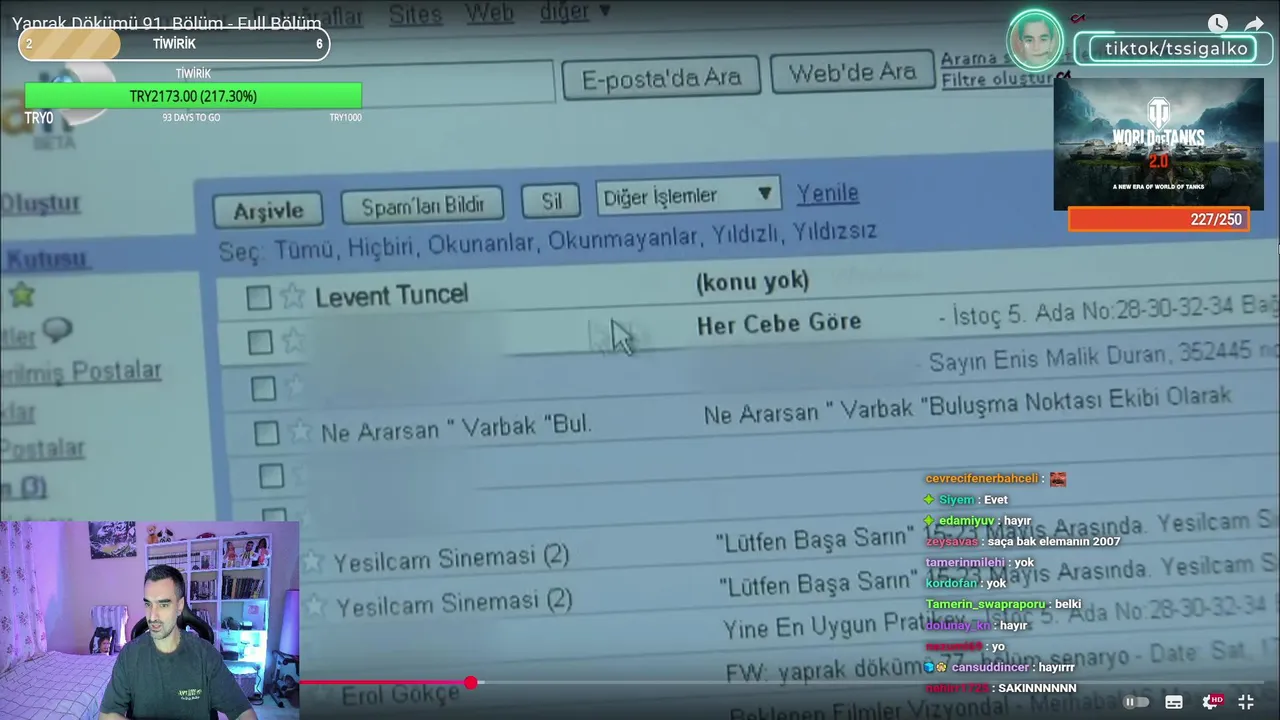
Task: Click the green TRY2173.00 donation progress bar
Action: (x=193, y=96)
